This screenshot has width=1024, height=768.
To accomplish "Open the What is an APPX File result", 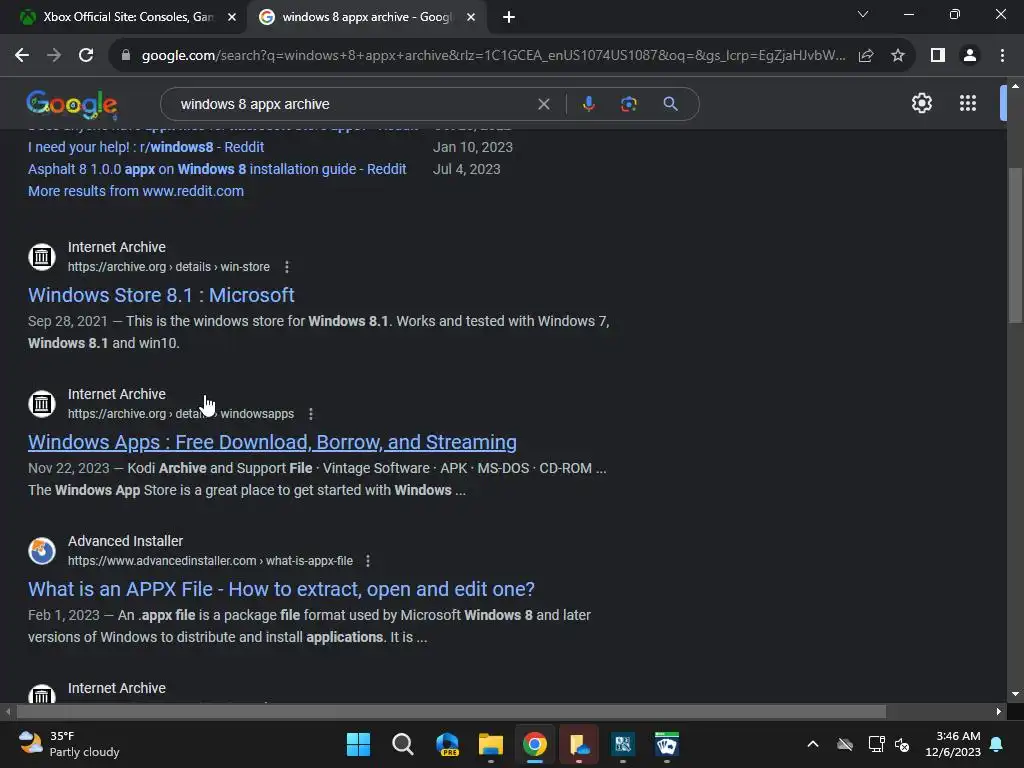I will coord(281,589).
